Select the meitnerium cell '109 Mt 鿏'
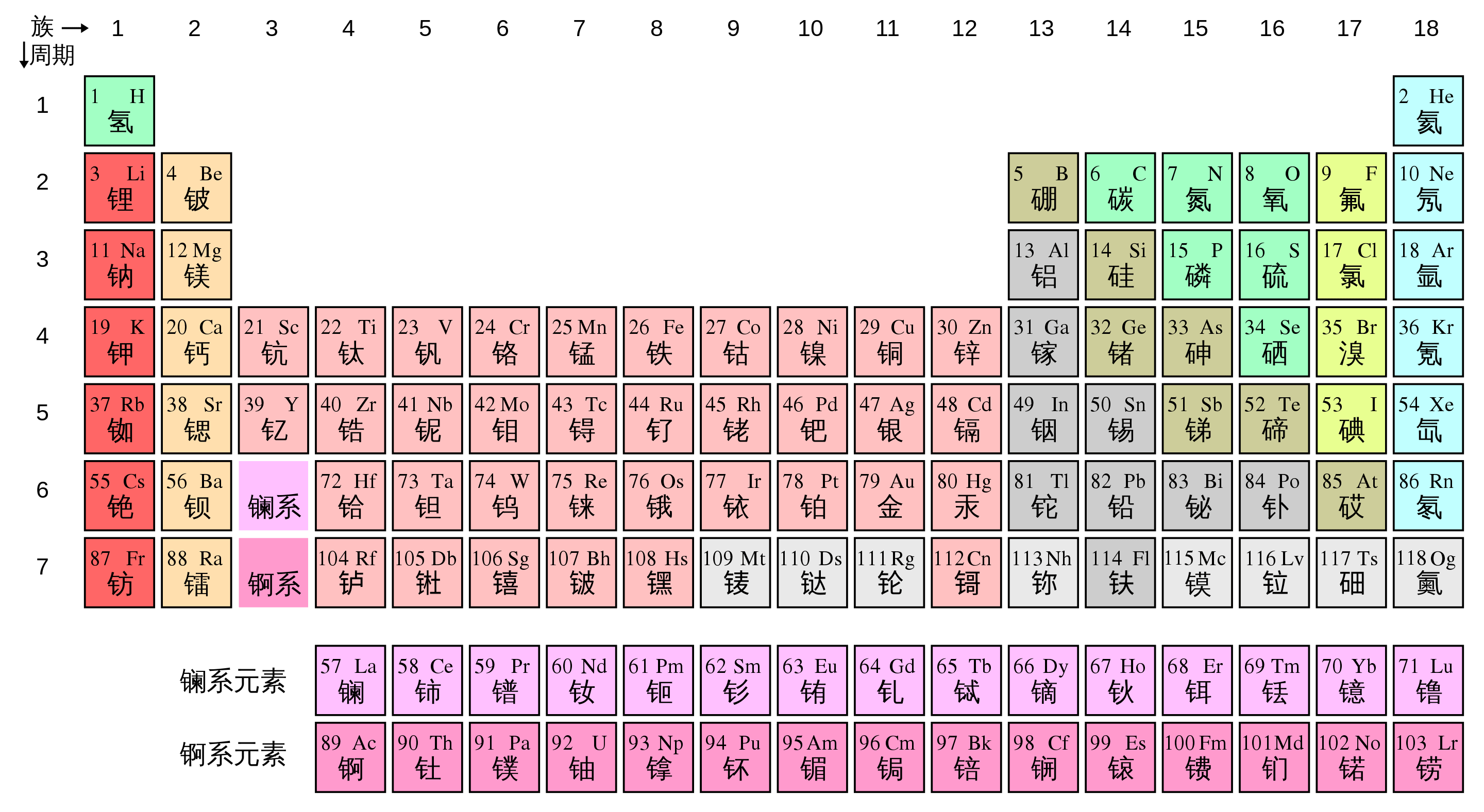Image resolution: width=1484 pixels, height=812 pixels. tap(735, 572)
